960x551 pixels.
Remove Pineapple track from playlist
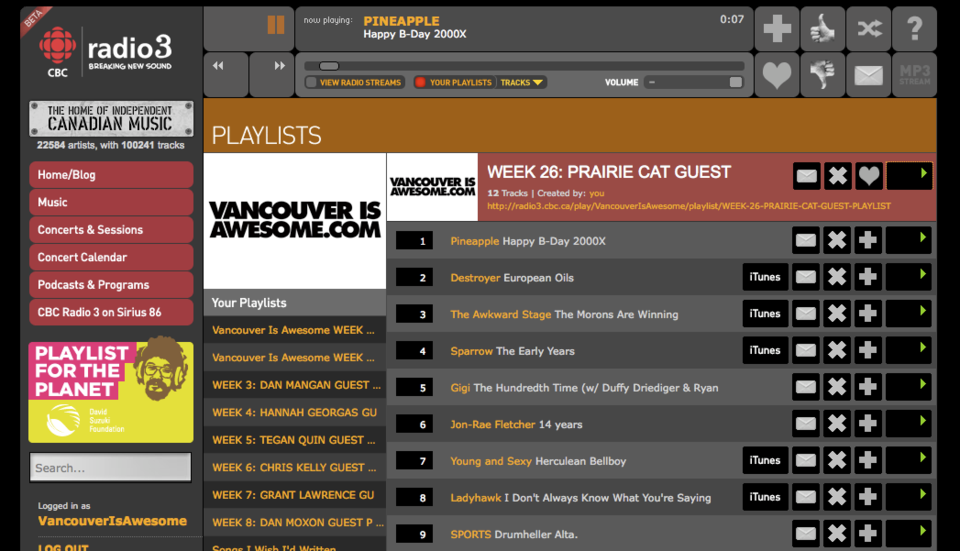[x=837, y=240]
